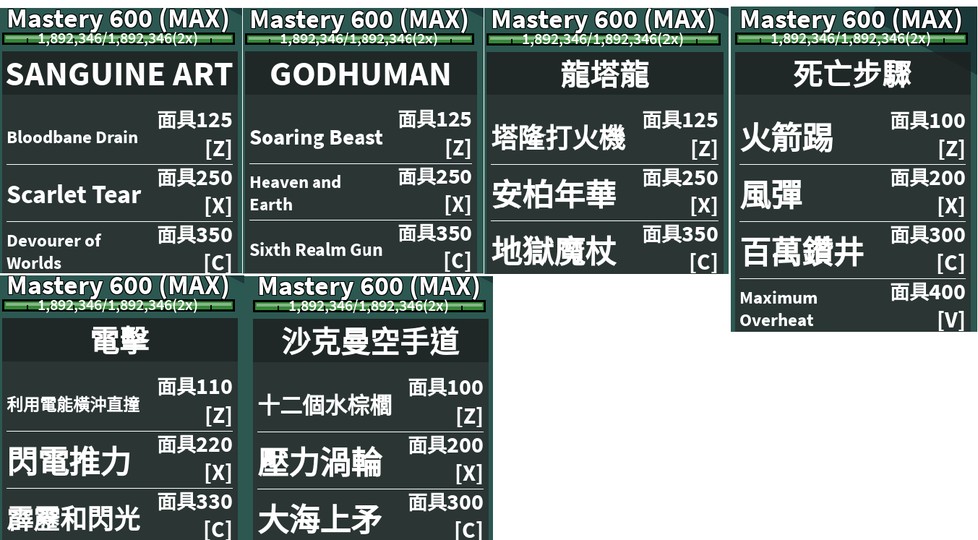Click the 電擊 style title
Image resolution: width=978 pixels, height=540 pixels.
pyautogui.click(x=120, y=341)
